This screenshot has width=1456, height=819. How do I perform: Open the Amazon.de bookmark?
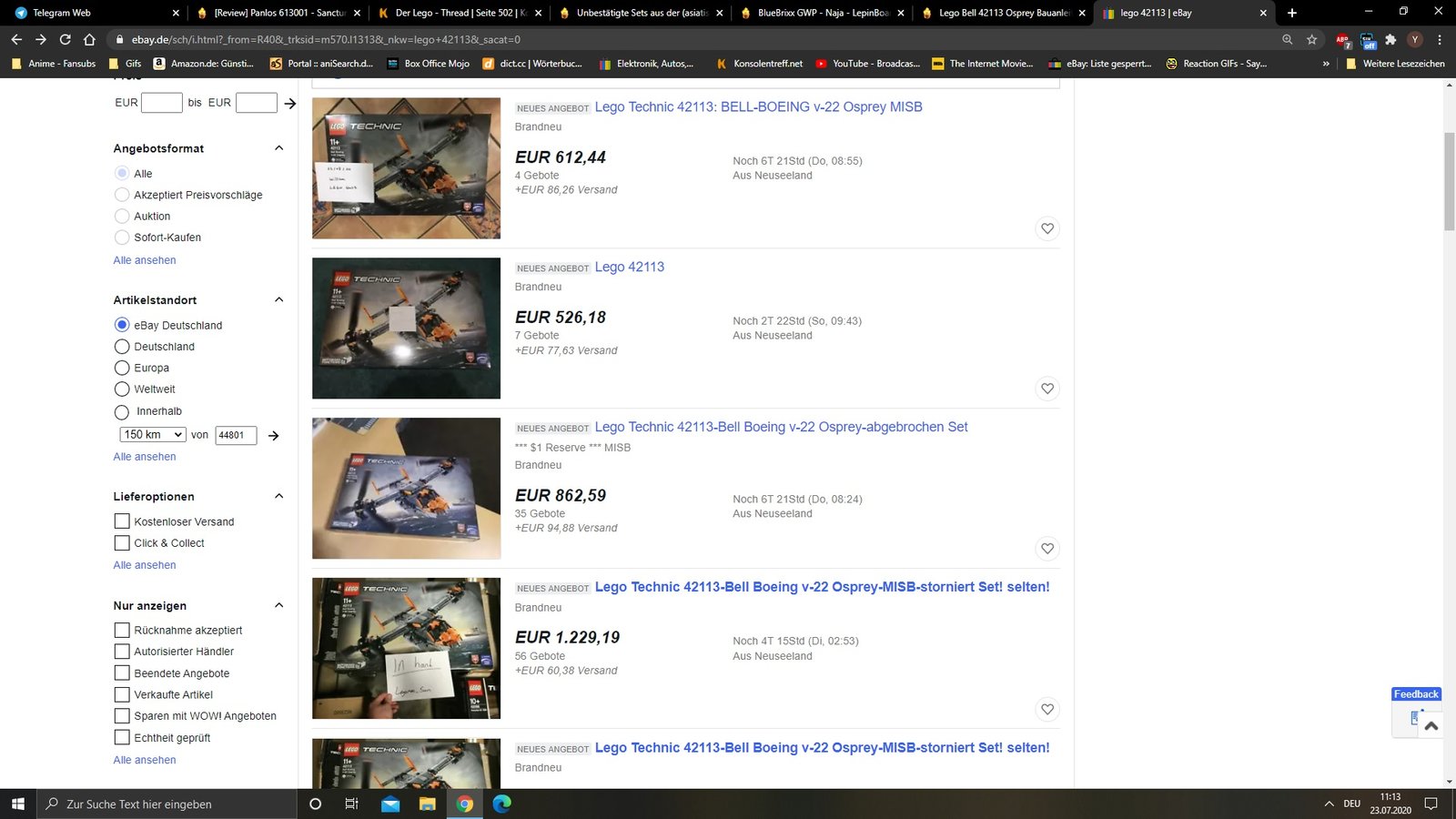click(x=204, y=64)
